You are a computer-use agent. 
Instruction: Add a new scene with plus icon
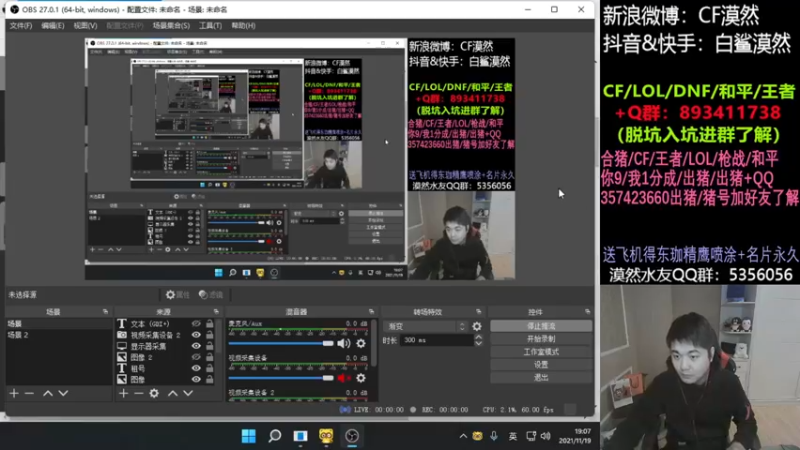point(14,393)
